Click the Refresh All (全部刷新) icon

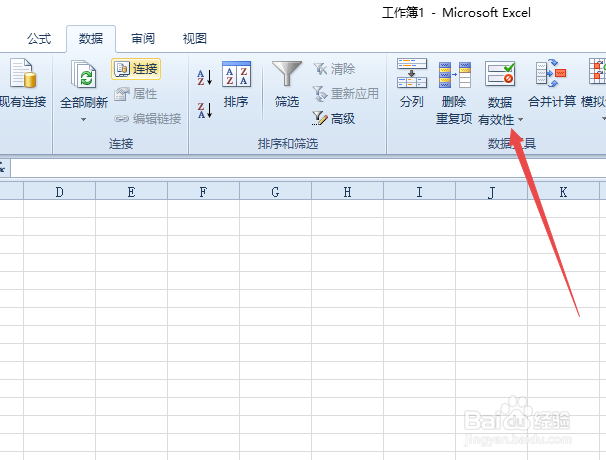tap(83, 74)
